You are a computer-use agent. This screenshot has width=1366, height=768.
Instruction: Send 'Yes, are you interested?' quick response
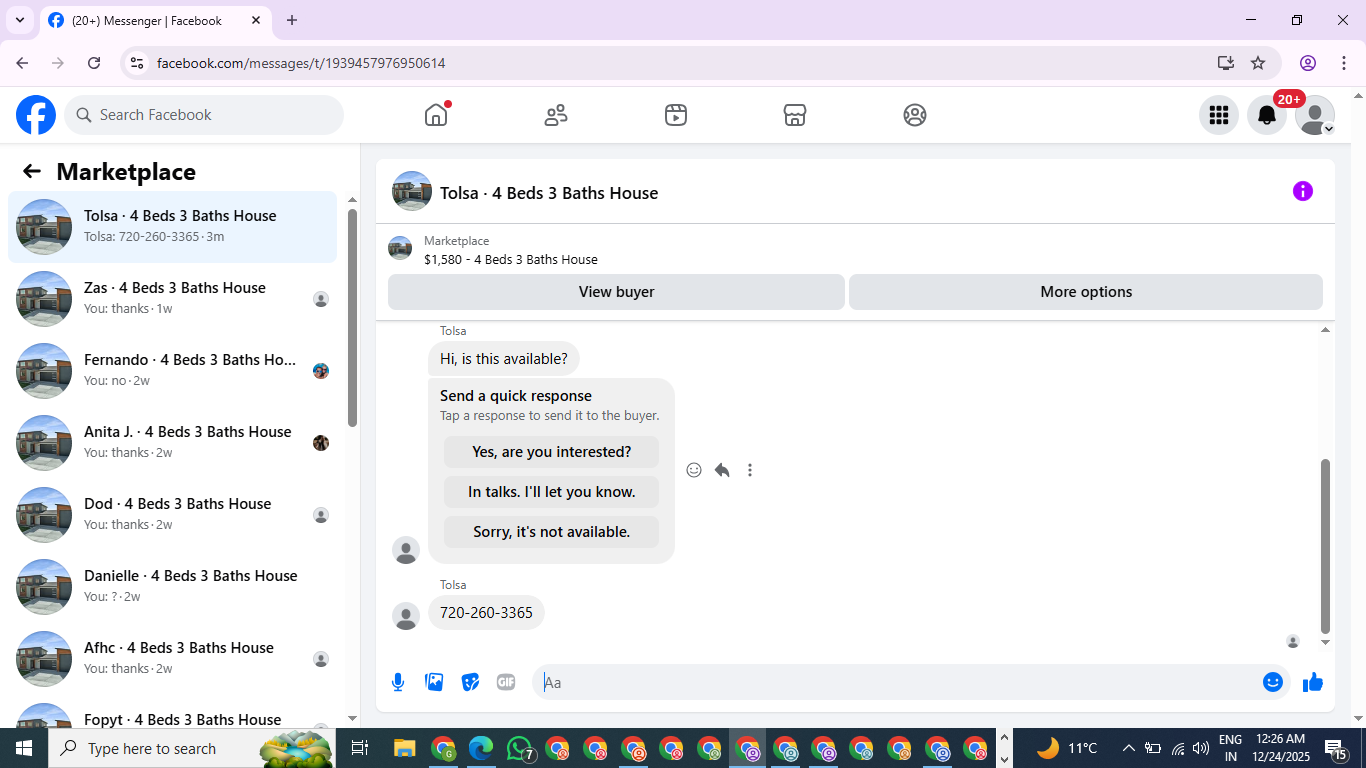pyautogui.click(x=551, y=452)
